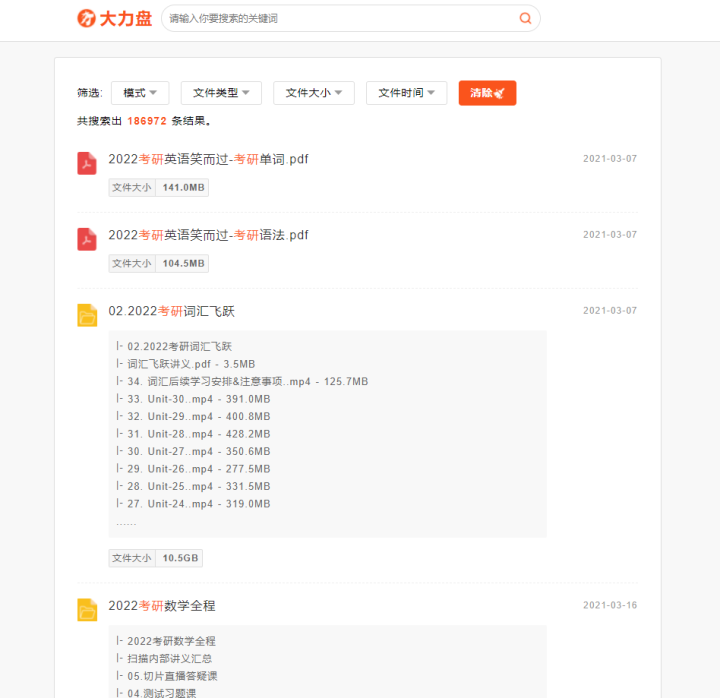Click date 2021-03-07 of 考研语法.pdf
The width and height of the screenshot is (720, 698).
tap(610, 235)
